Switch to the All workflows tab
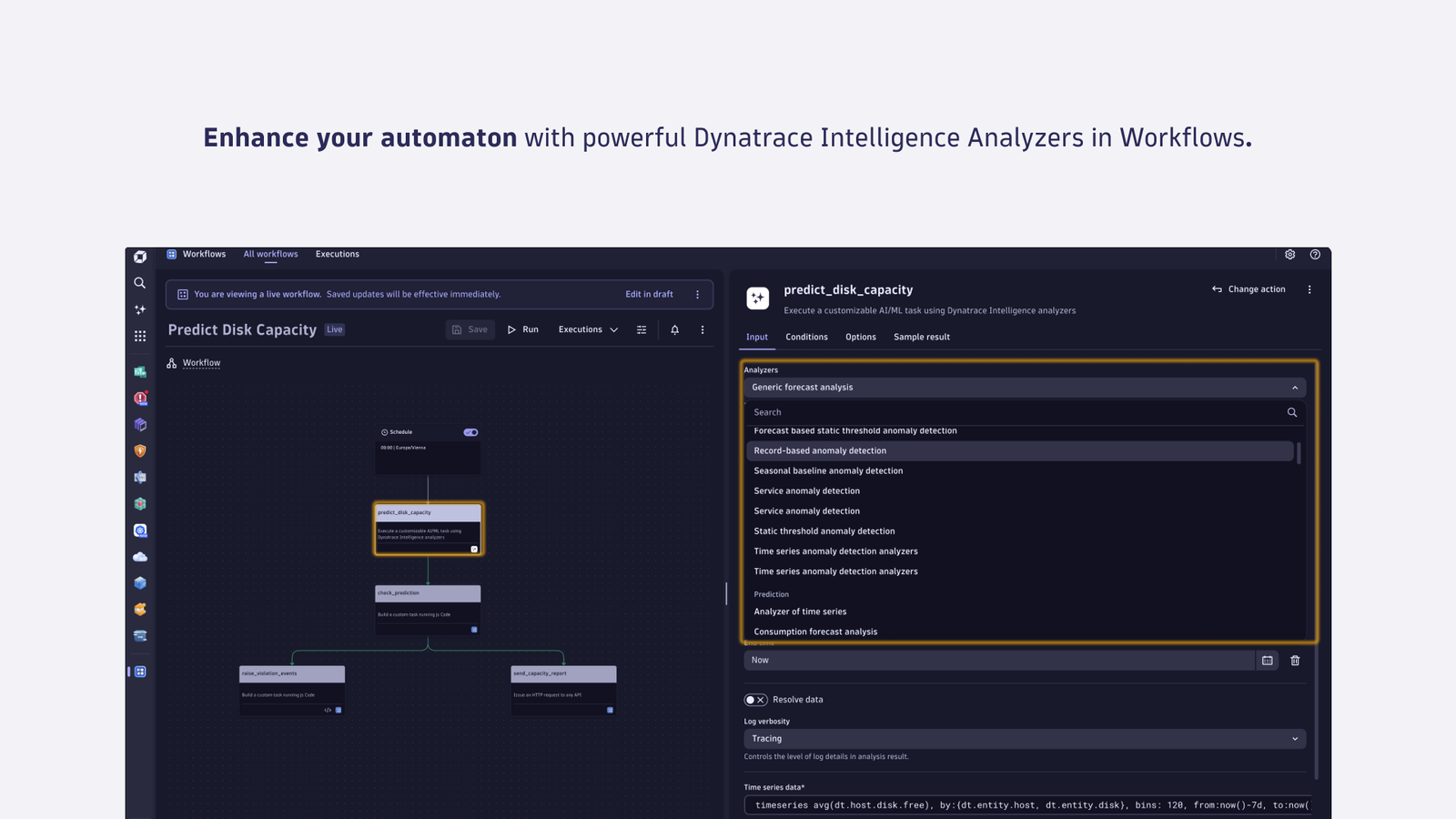Viewport: 1456px width, 819px height. point(270,255)
